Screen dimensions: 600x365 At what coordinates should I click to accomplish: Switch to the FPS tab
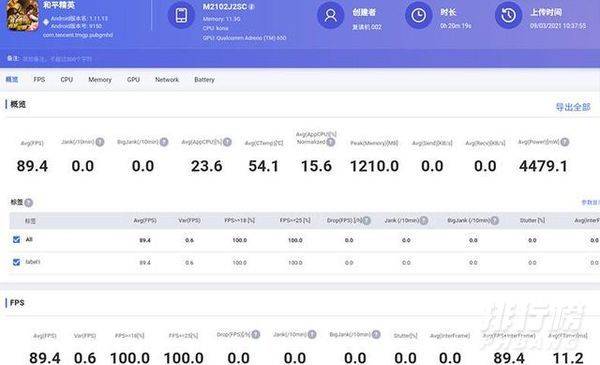click(x=39, y=80)
